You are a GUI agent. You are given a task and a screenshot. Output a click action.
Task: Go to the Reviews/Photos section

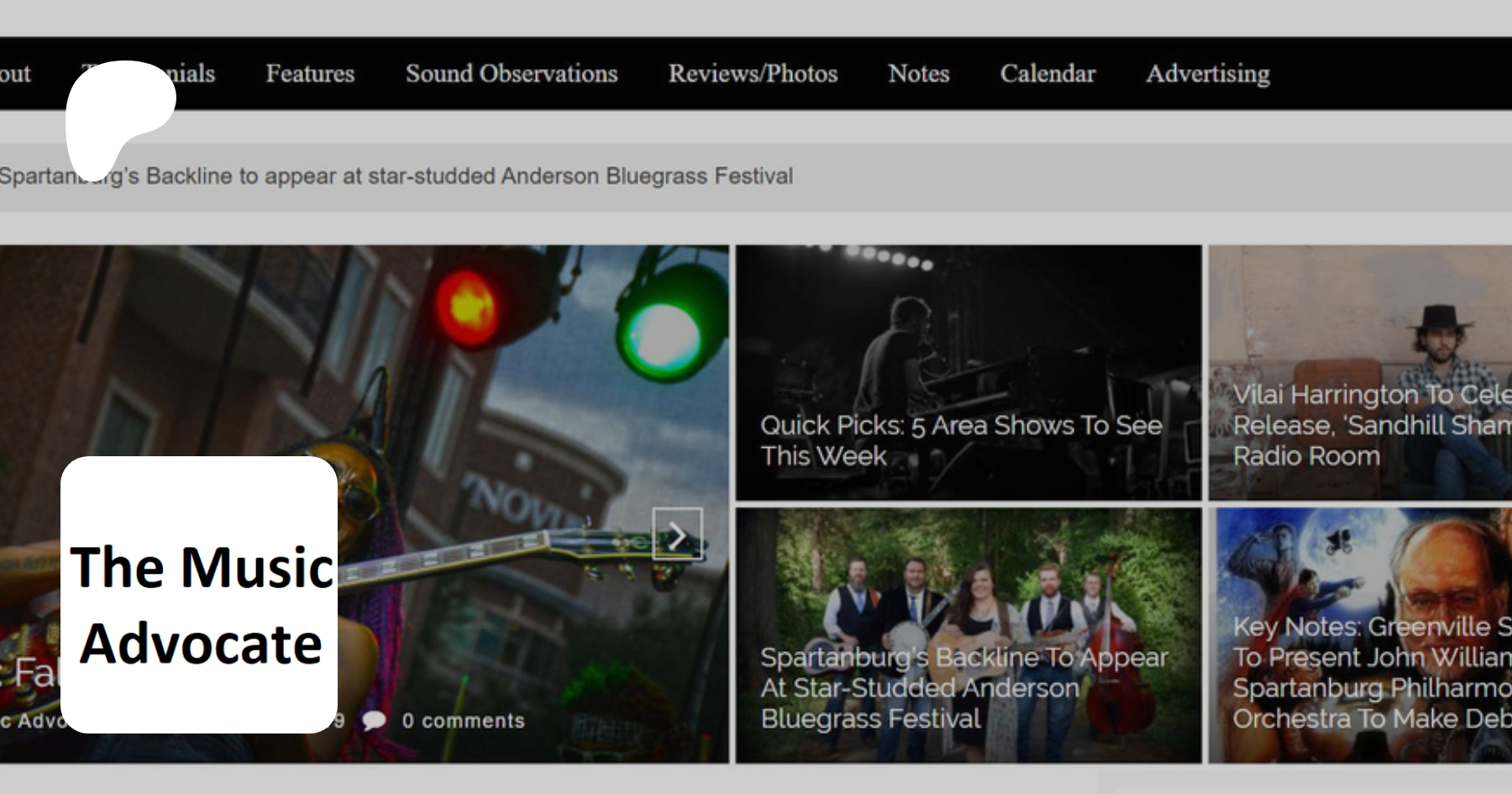point(753,74)
